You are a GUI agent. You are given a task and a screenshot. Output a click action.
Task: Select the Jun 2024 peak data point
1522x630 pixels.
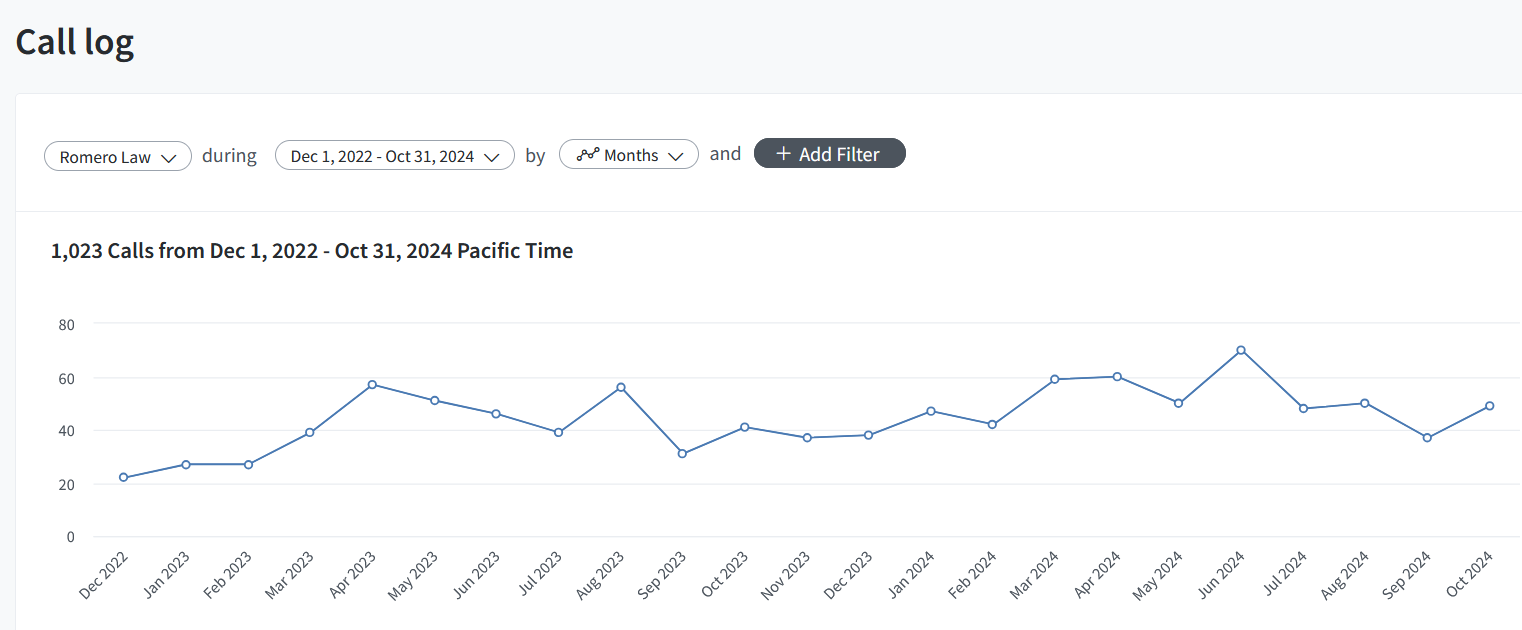(x=1240, y=350)
